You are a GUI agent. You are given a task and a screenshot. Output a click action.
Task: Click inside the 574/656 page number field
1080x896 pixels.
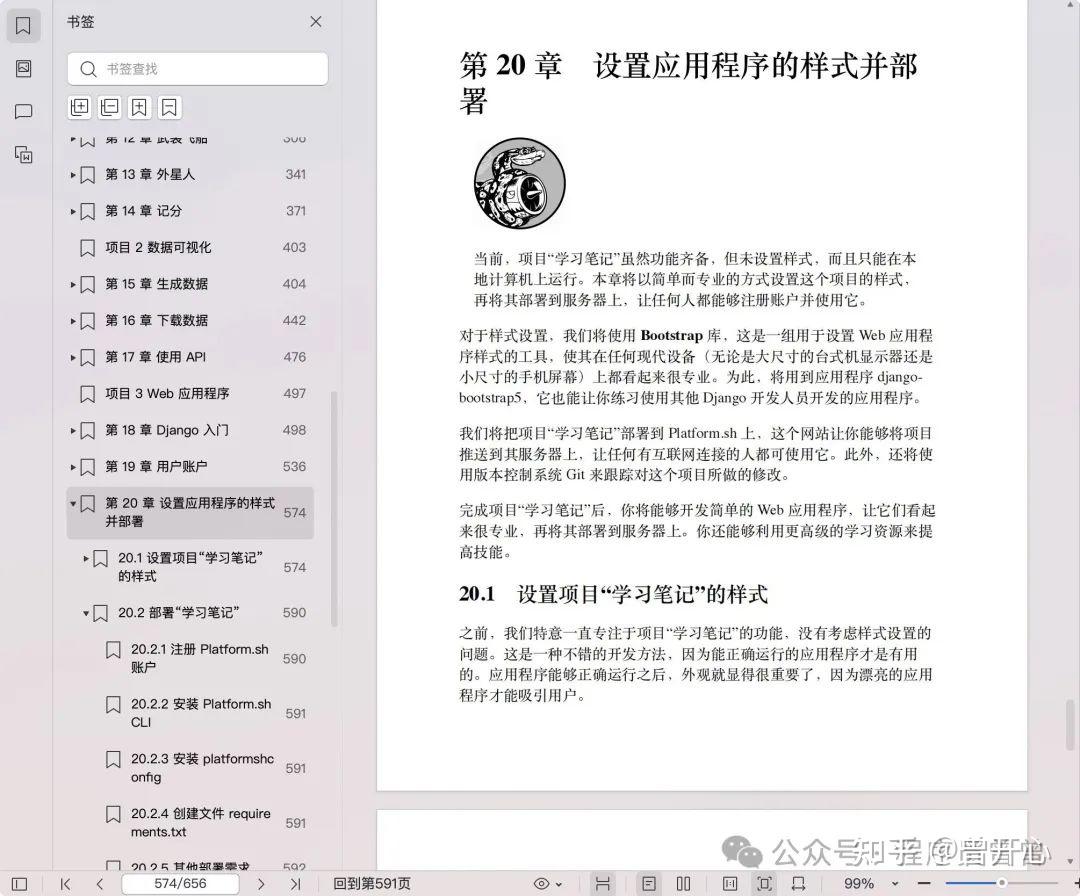click(181, 884)
